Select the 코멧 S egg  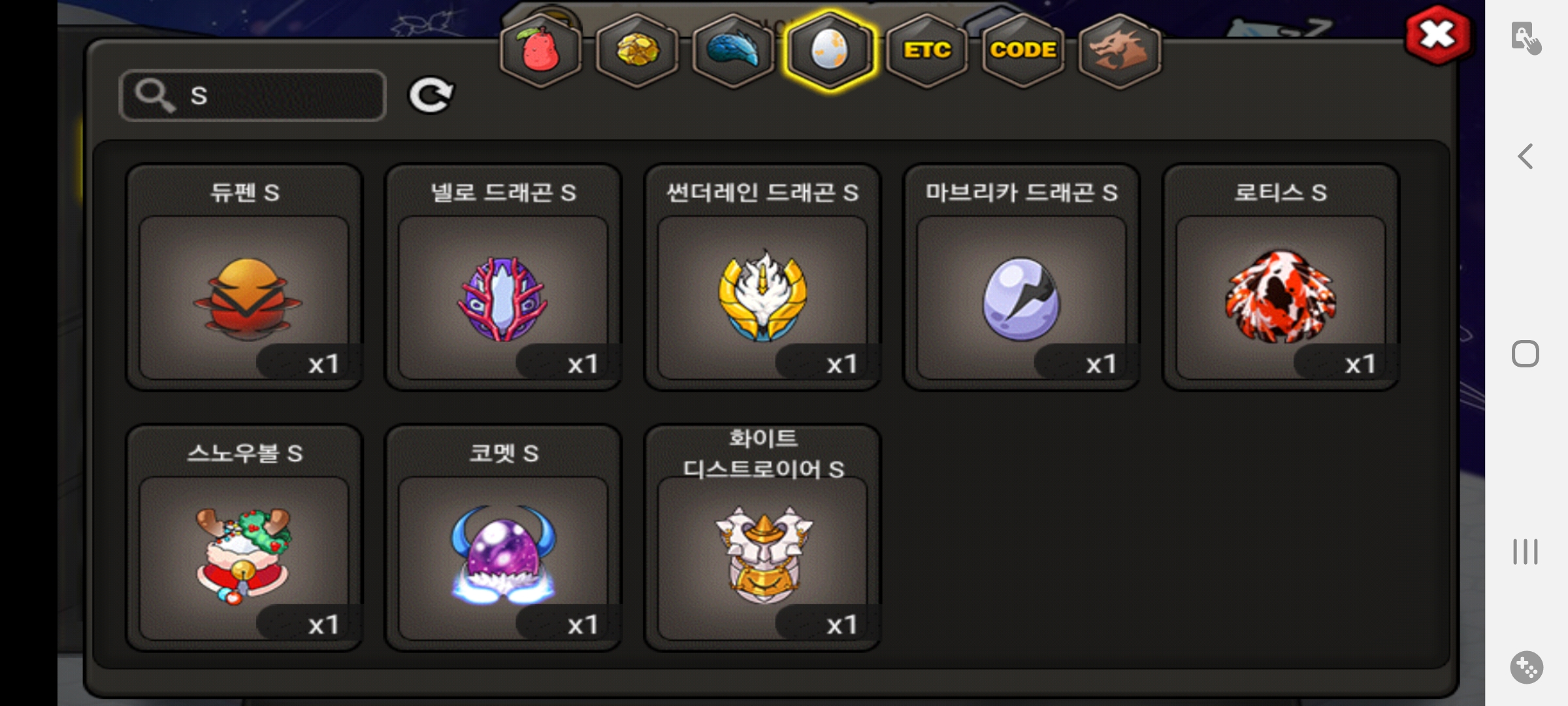coord(503,537)
